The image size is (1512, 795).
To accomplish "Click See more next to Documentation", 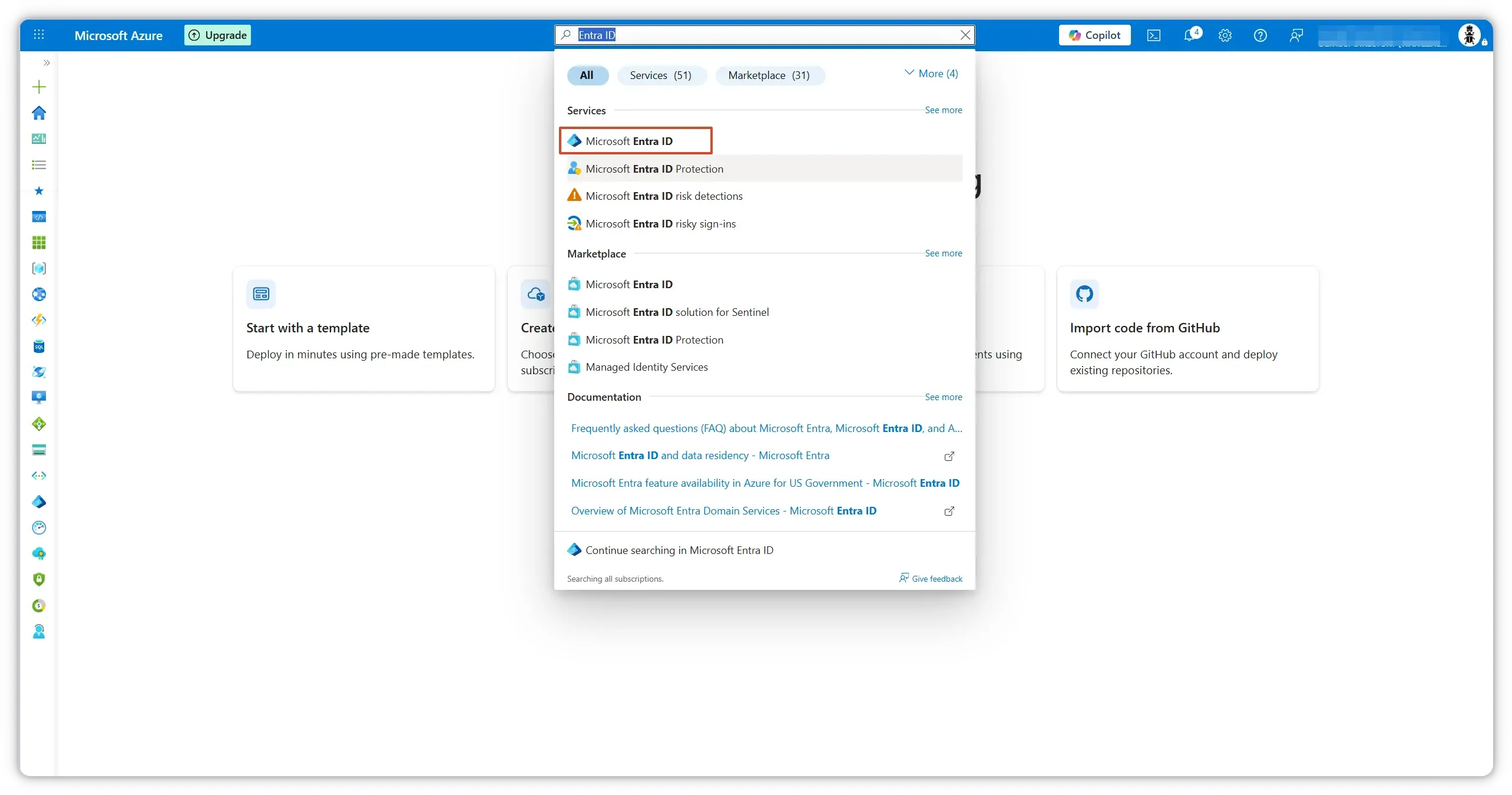I will pyautogui.click(x=943, y=397).
